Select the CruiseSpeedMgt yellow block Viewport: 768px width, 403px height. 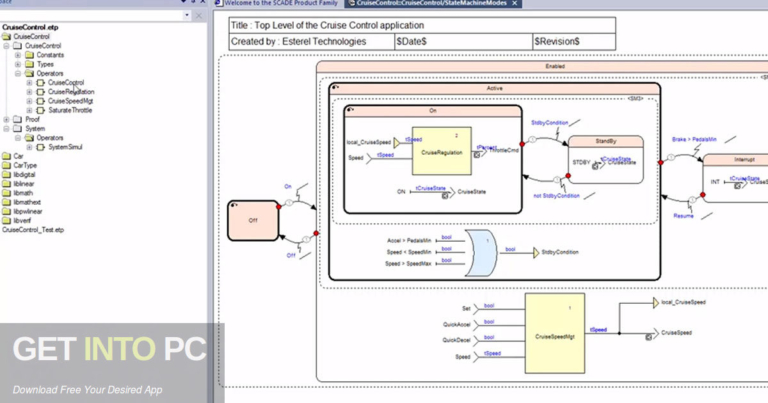point(555,333)
